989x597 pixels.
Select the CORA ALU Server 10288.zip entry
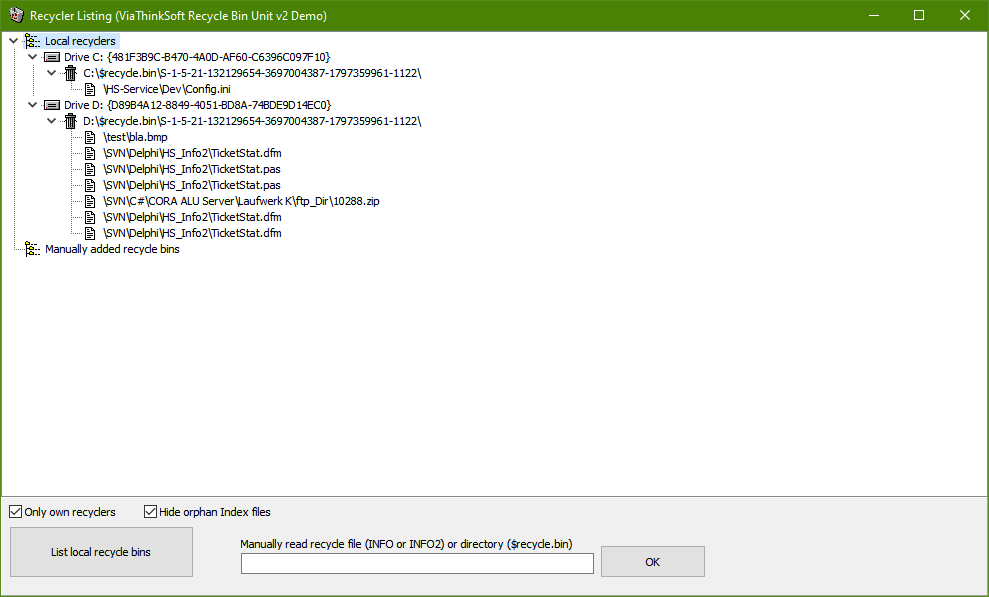click(241, 201)
